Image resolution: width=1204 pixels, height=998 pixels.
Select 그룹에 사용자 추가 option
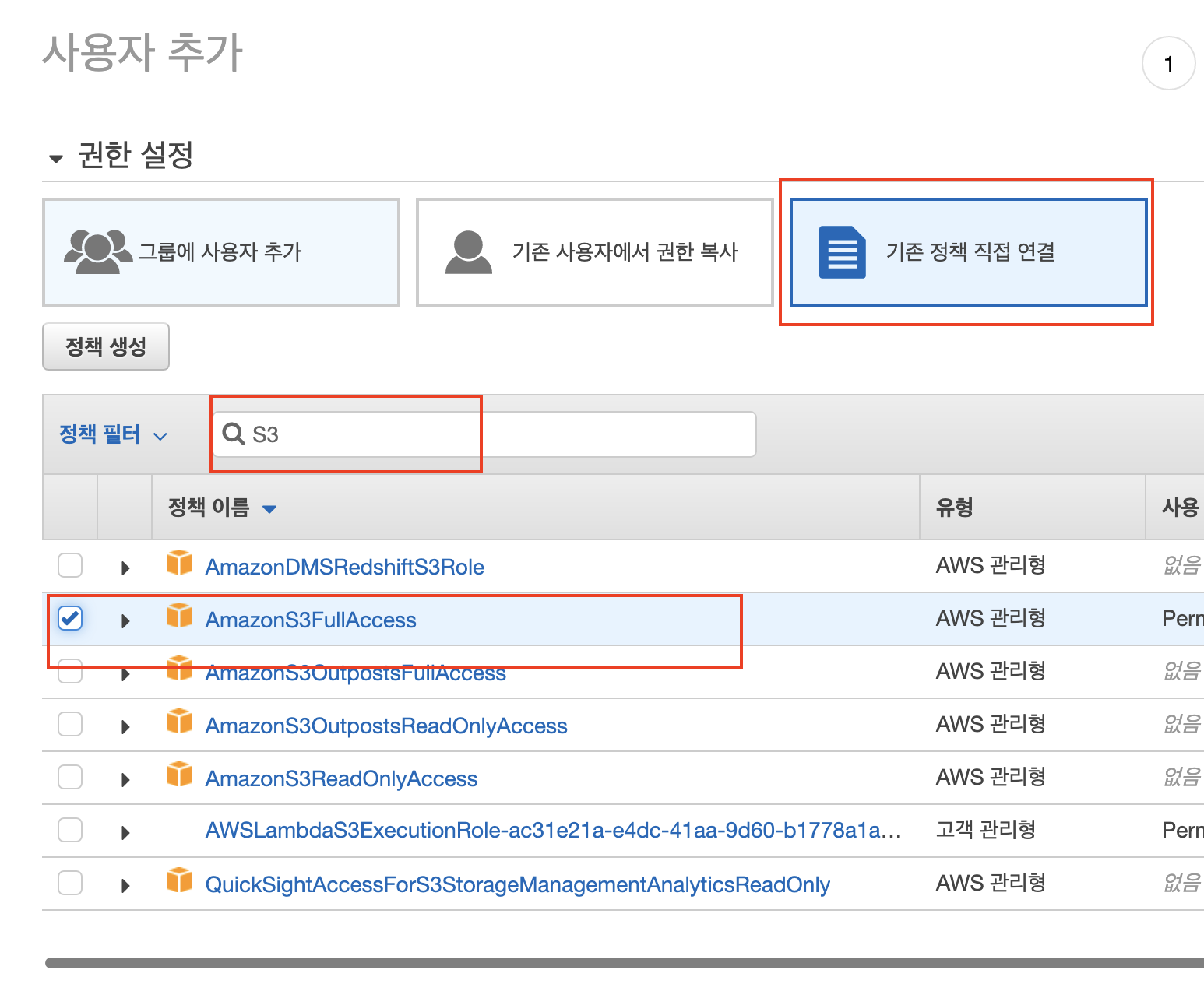tap(221, 252)
